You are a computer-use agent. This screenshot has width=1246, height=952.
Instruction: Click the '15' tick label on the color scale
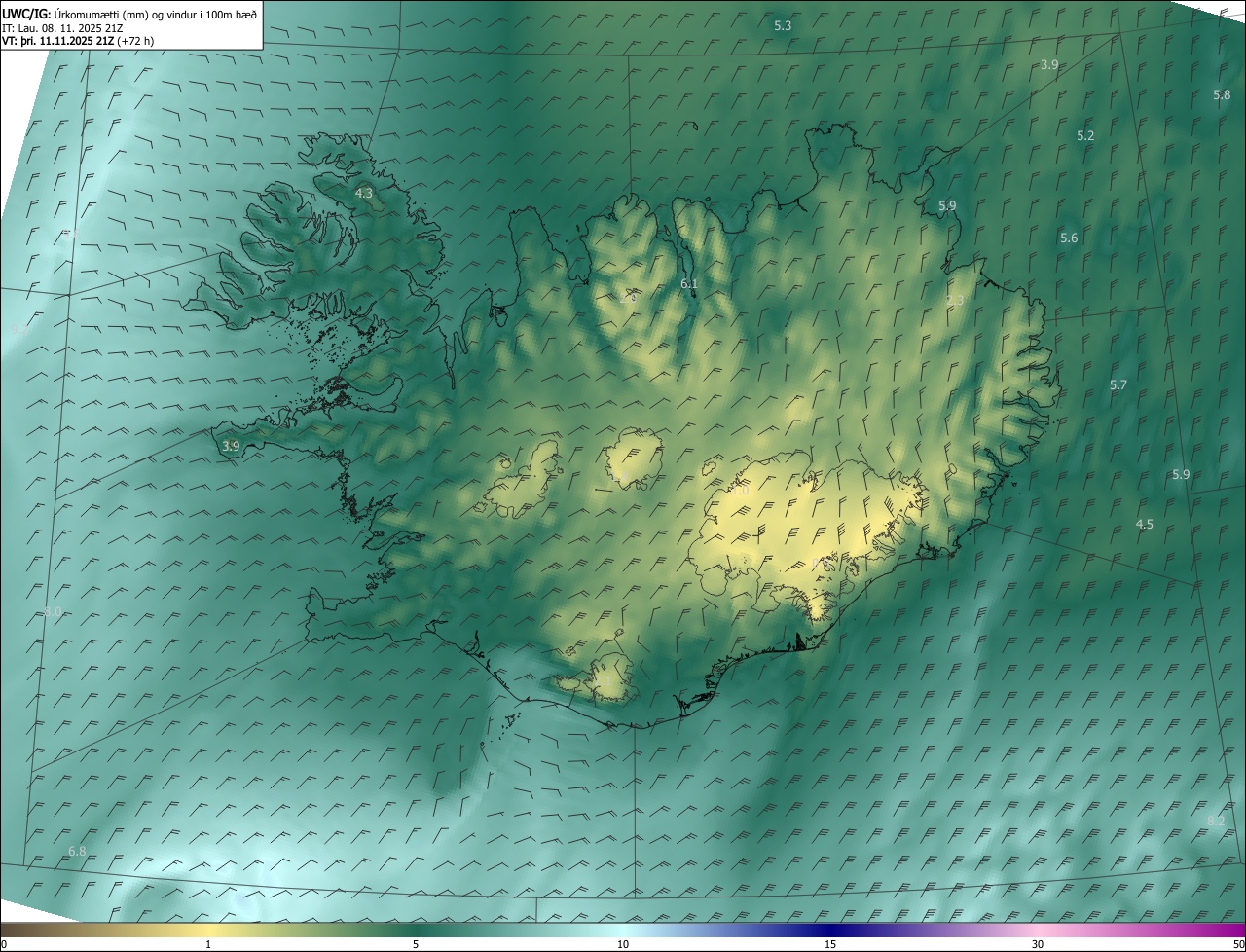pyautogui.click(x=830, y=944)
